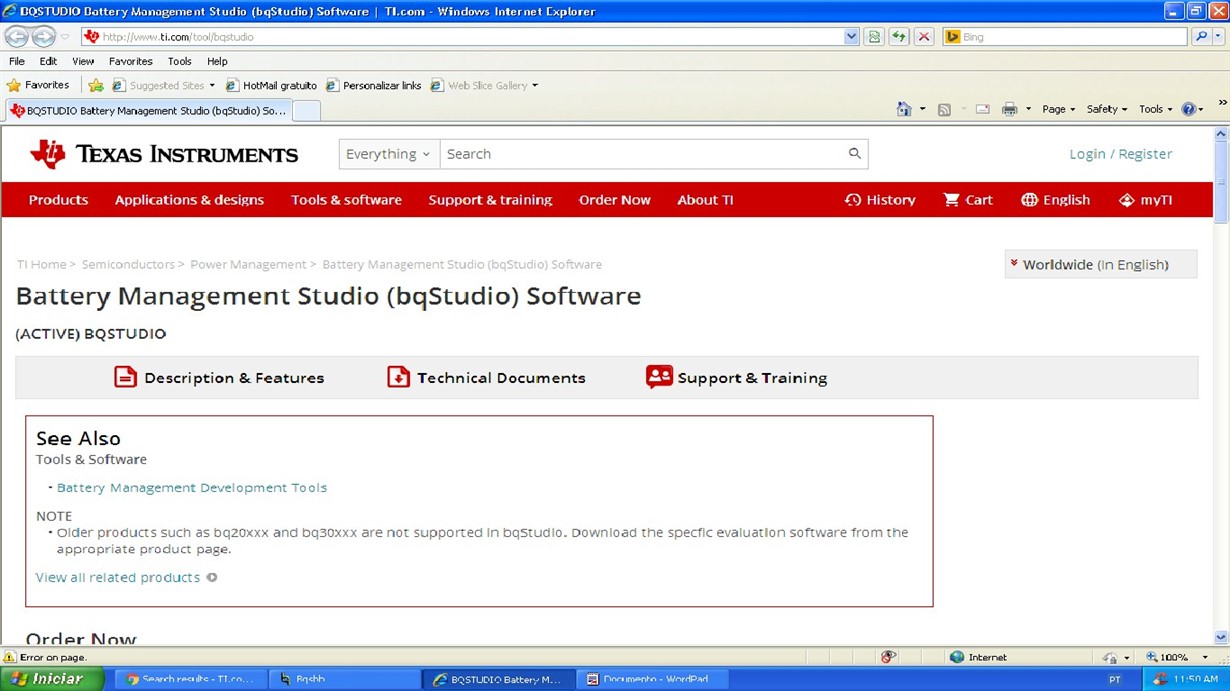Click the Error on page warning icon
Viewport: 1230px width, 691px height.
point(10,657)
